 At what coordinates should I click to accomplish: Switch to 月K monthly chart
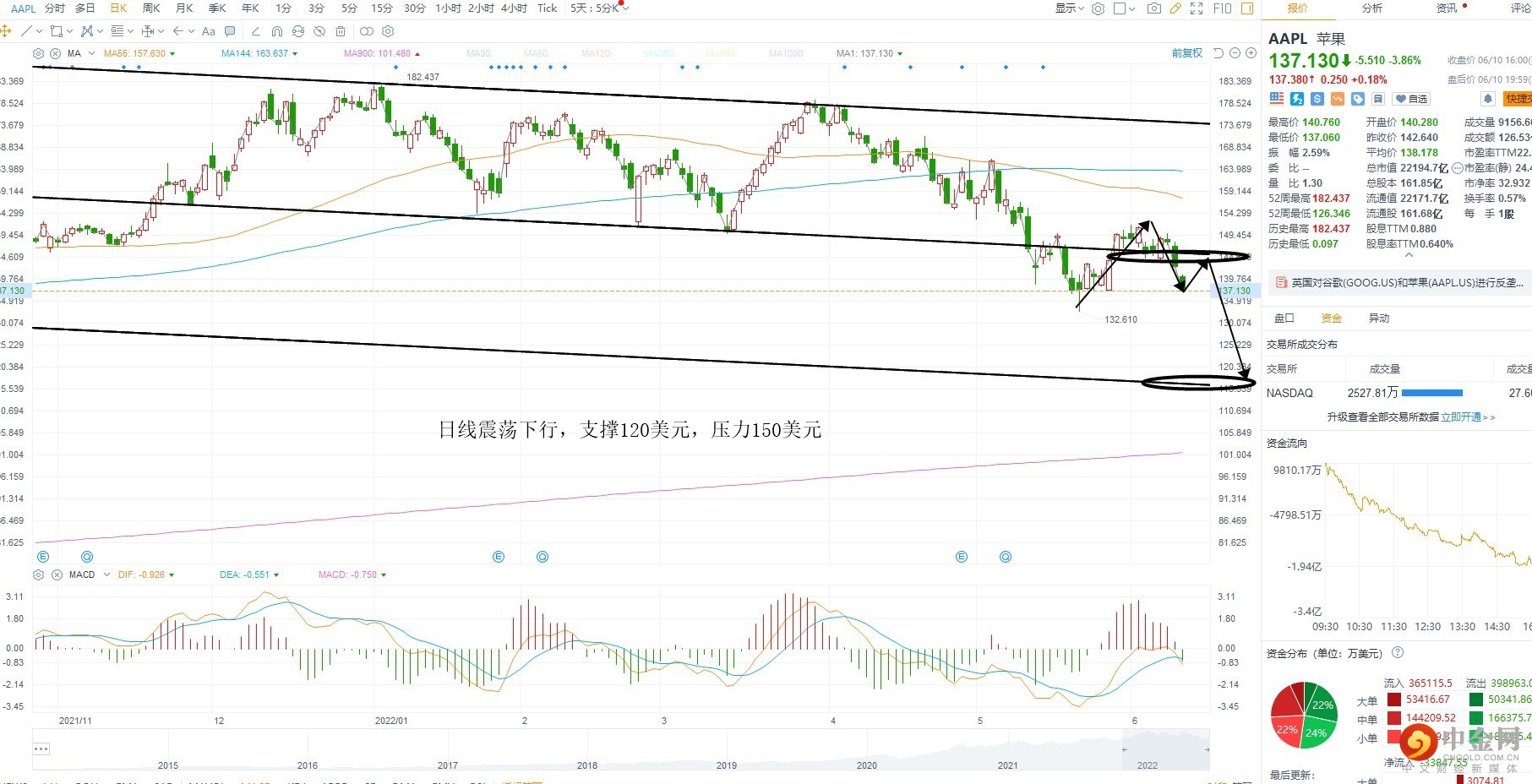click(x=184, y=8)
